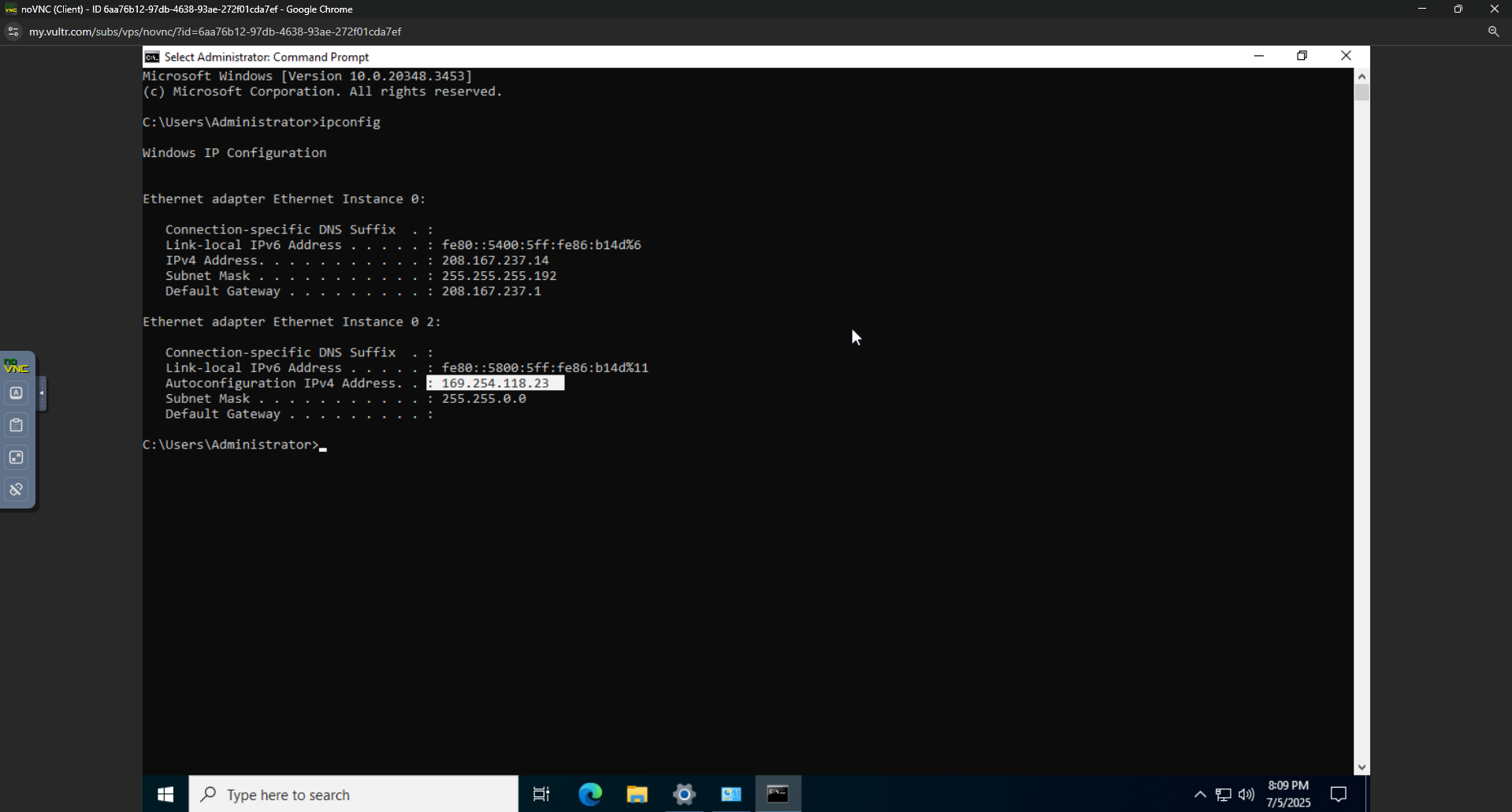Click IPv4 address 208.167.237.14

point(496,260)
